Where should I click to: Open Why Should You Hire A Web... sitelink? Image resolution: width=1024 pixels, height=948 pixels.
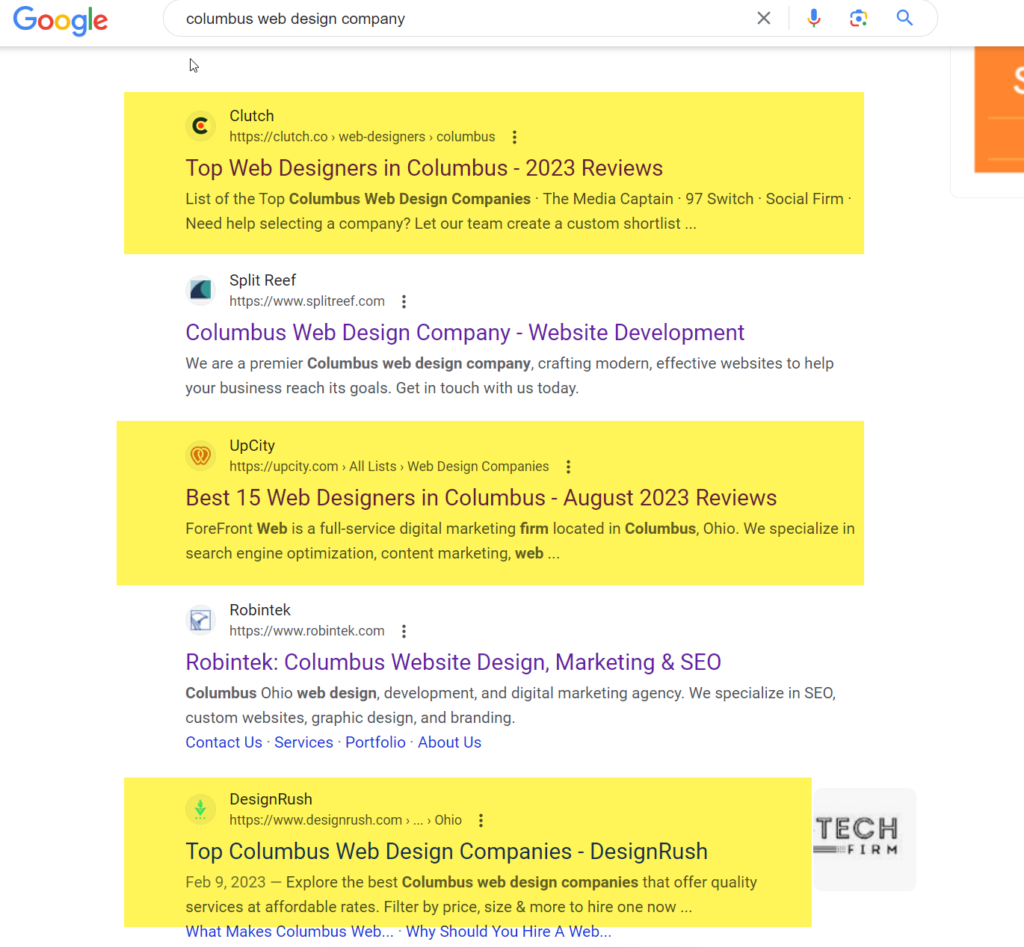[x=509, y=932]
